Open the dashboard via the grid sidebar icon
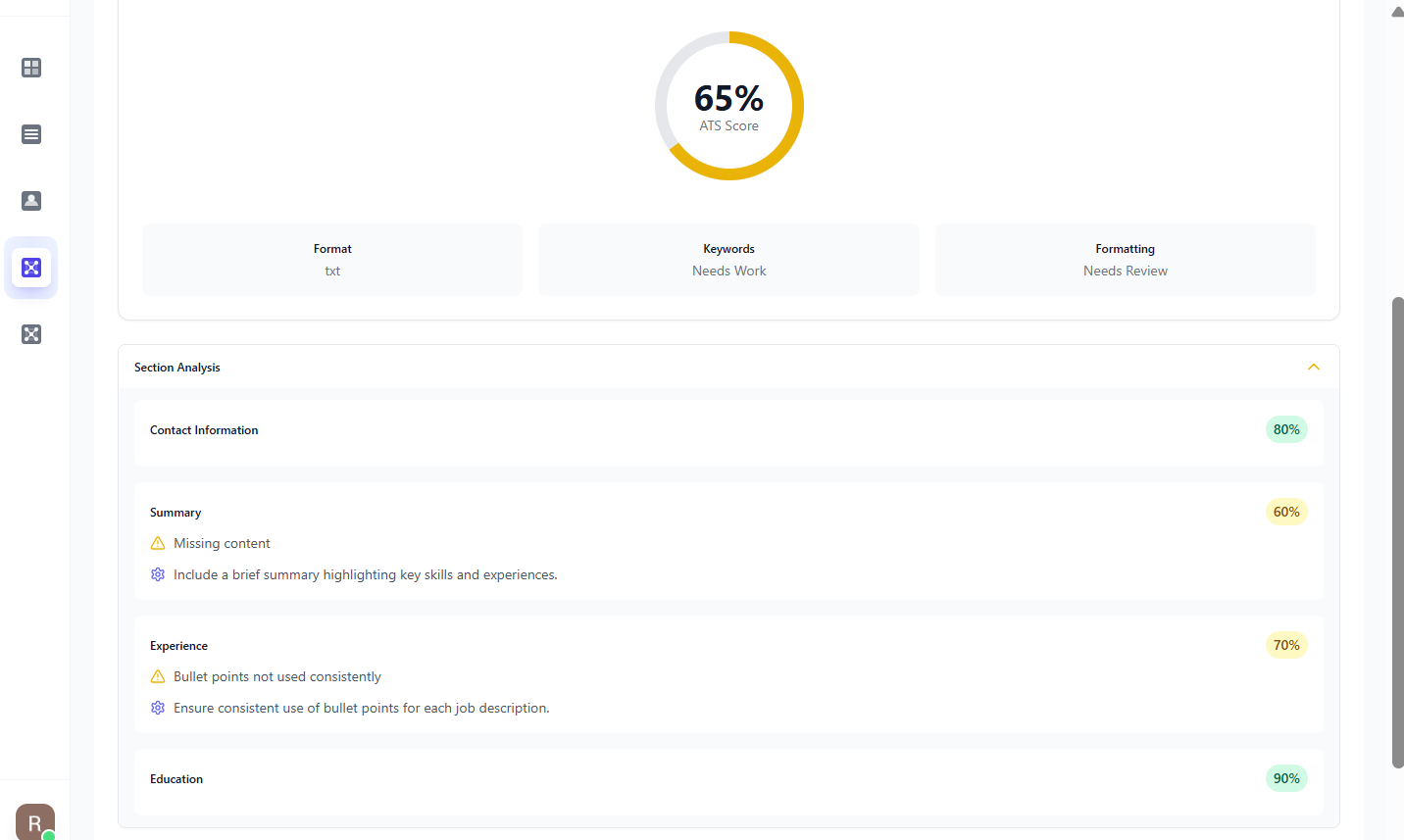1404x840 pixels. tap(30, 67)
